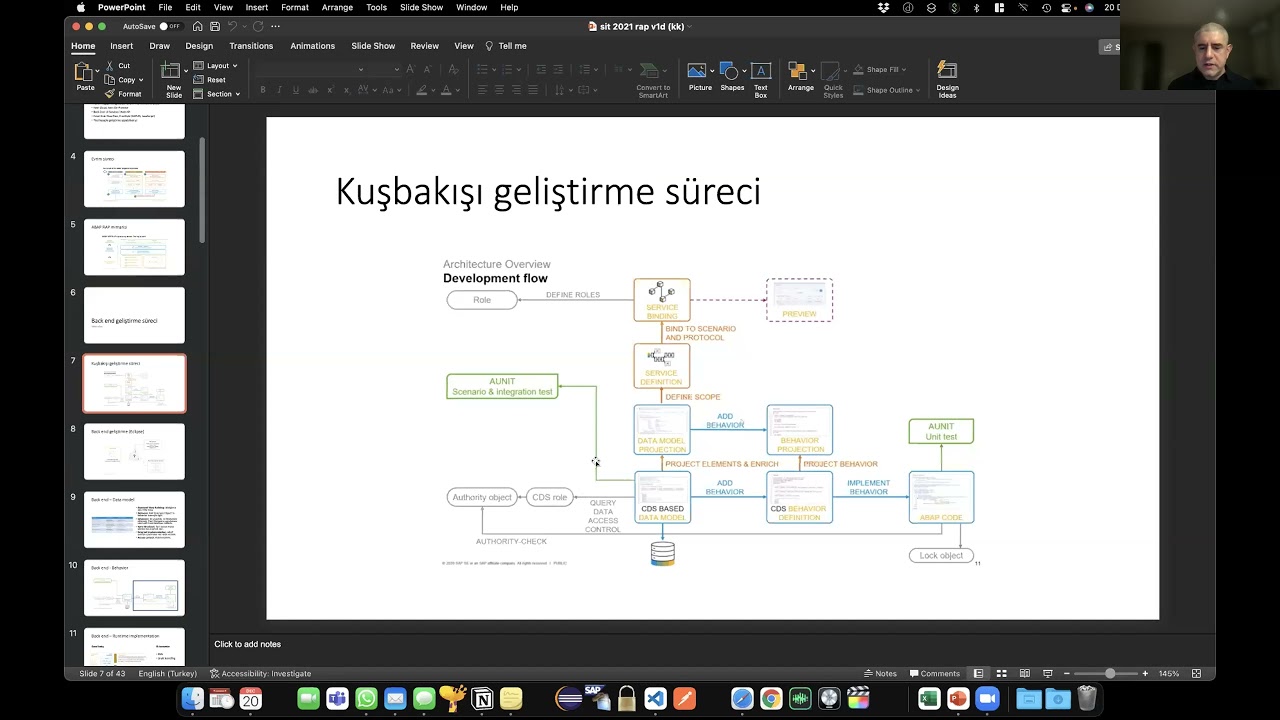Click the slide panel vertical scrollbar
Image resolution: width=1280 pixels, height=720 pixels.
(202, 190)
